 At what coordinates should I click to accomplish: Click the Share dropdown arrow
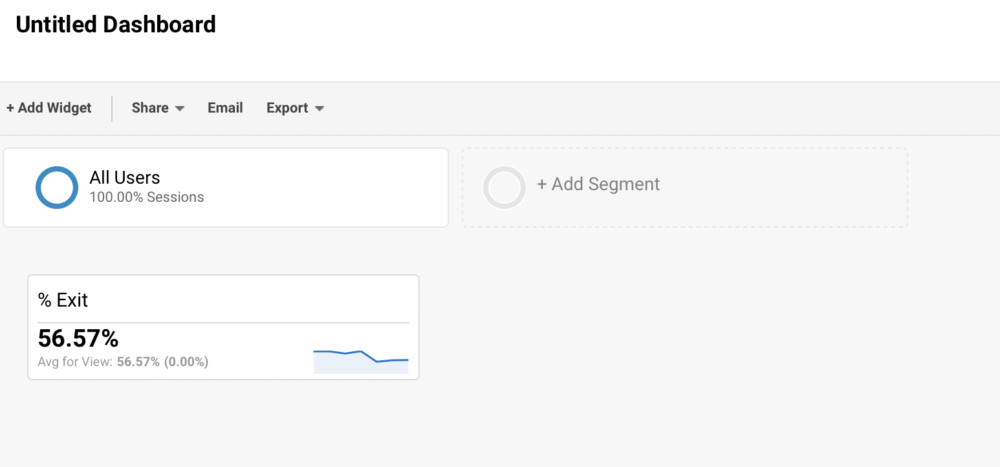180,109
